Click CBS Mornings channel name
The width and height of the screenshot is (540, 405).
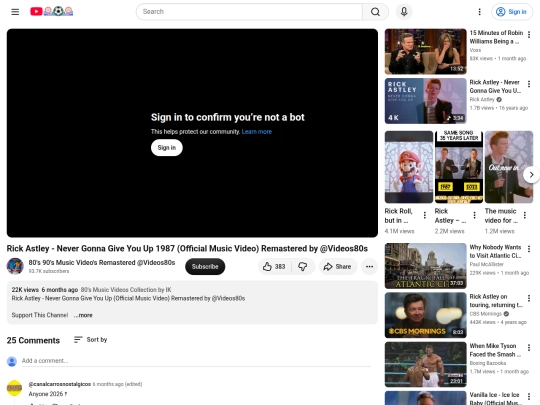(486, 314)
